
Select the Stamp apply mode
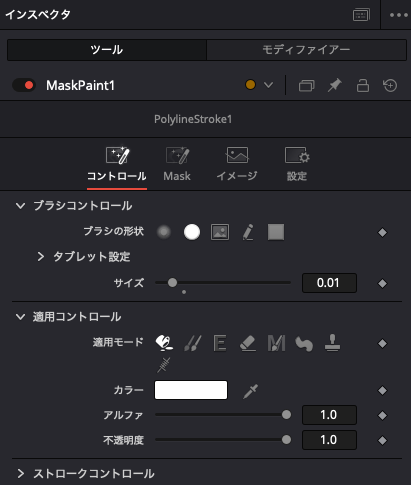pos(332,343)
